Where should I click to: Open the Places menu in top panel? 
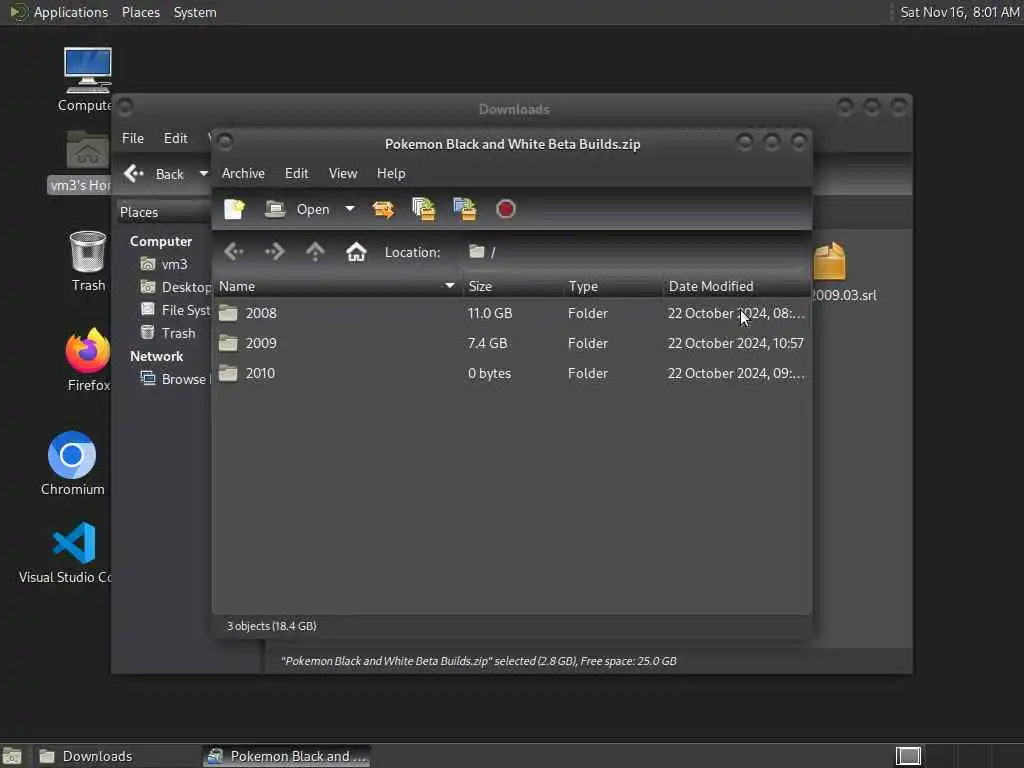click(140, 12)
